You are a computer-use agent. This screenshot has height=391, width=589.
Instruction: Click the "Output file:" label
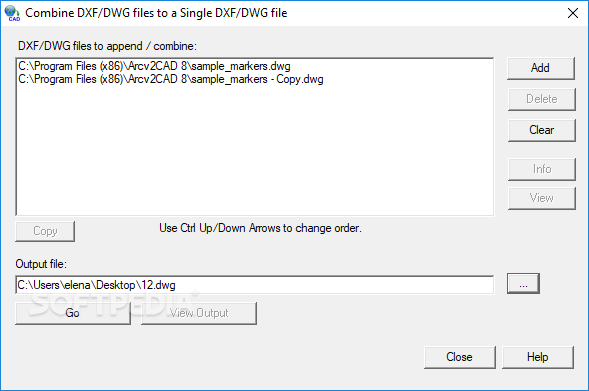tap(41, 264)
